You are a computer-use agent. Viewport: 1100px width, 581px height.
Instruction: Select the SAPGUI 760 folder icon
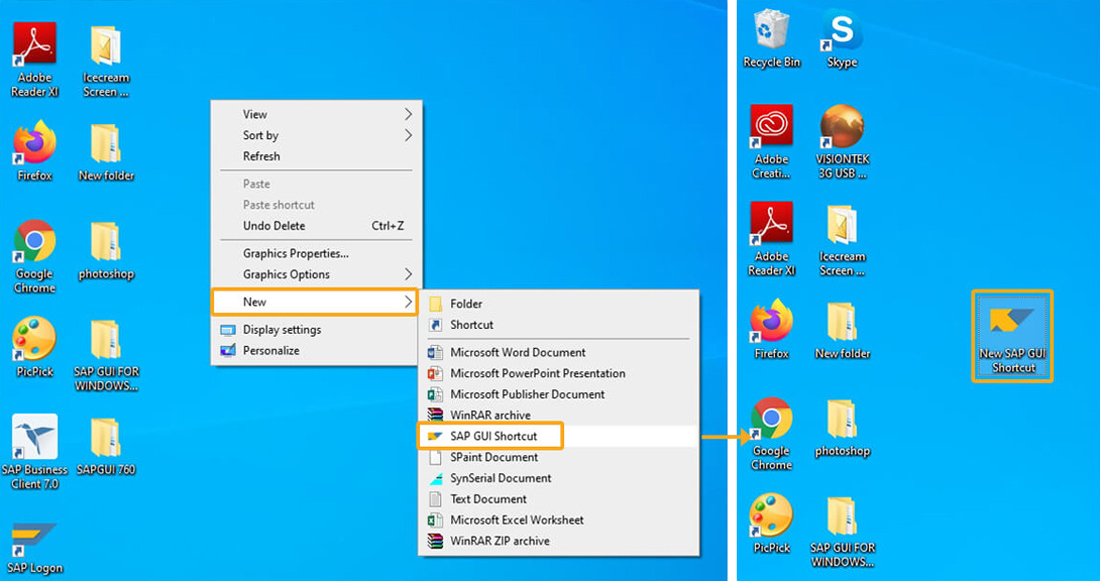tap(105, 439)
